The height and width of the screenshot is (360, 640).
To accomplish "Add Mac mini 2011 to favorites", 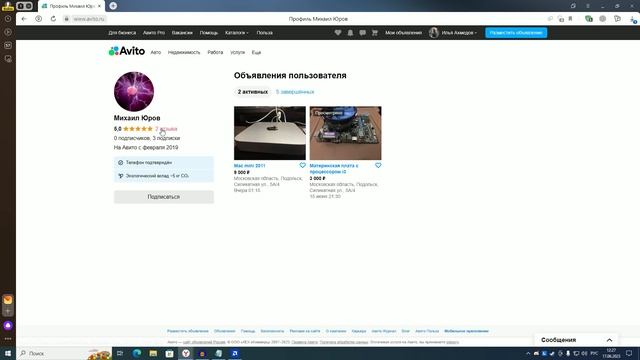I will tap(302, 165).
